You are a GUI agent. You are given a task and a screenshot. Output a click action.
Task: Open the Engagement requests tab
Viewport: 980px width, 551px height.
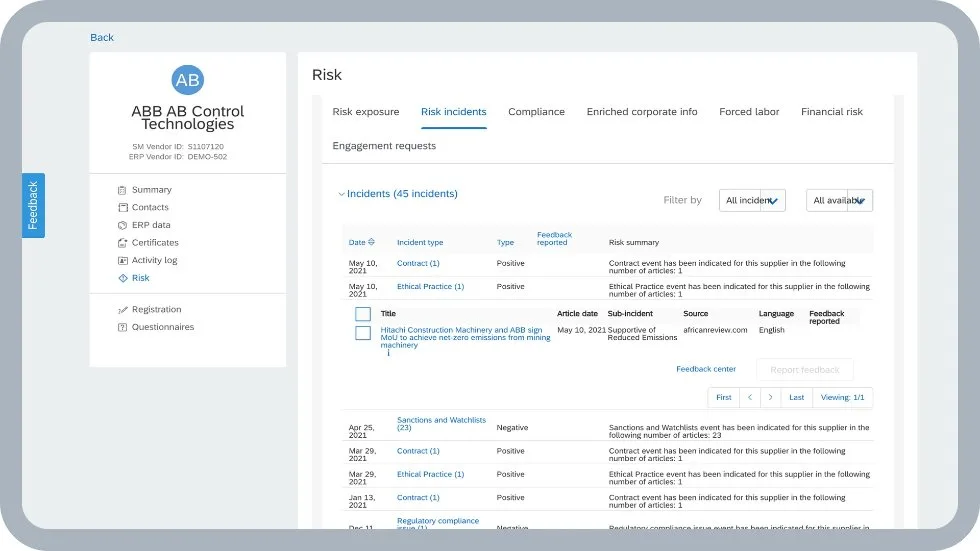pyautogui.click(x=384, y=146)
